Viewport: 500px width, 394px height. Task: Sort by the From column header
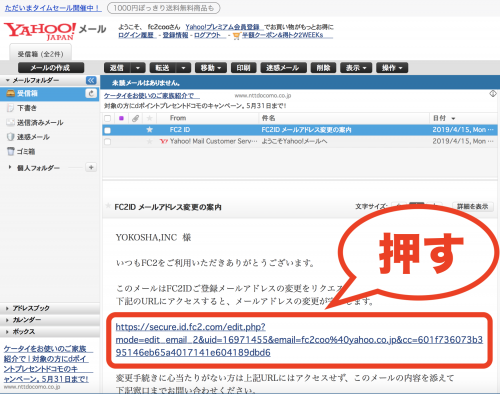pyautogui.click(x=178, y=118)
